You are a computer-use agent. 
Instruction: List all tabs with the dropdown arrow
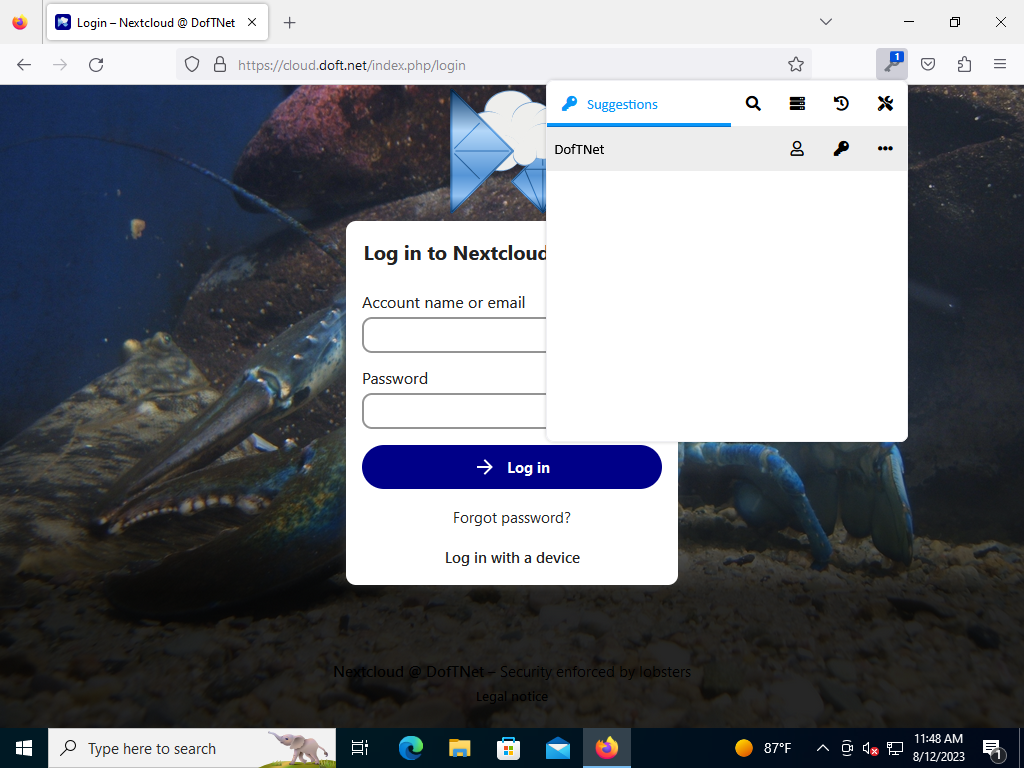(x=826, y=22)
